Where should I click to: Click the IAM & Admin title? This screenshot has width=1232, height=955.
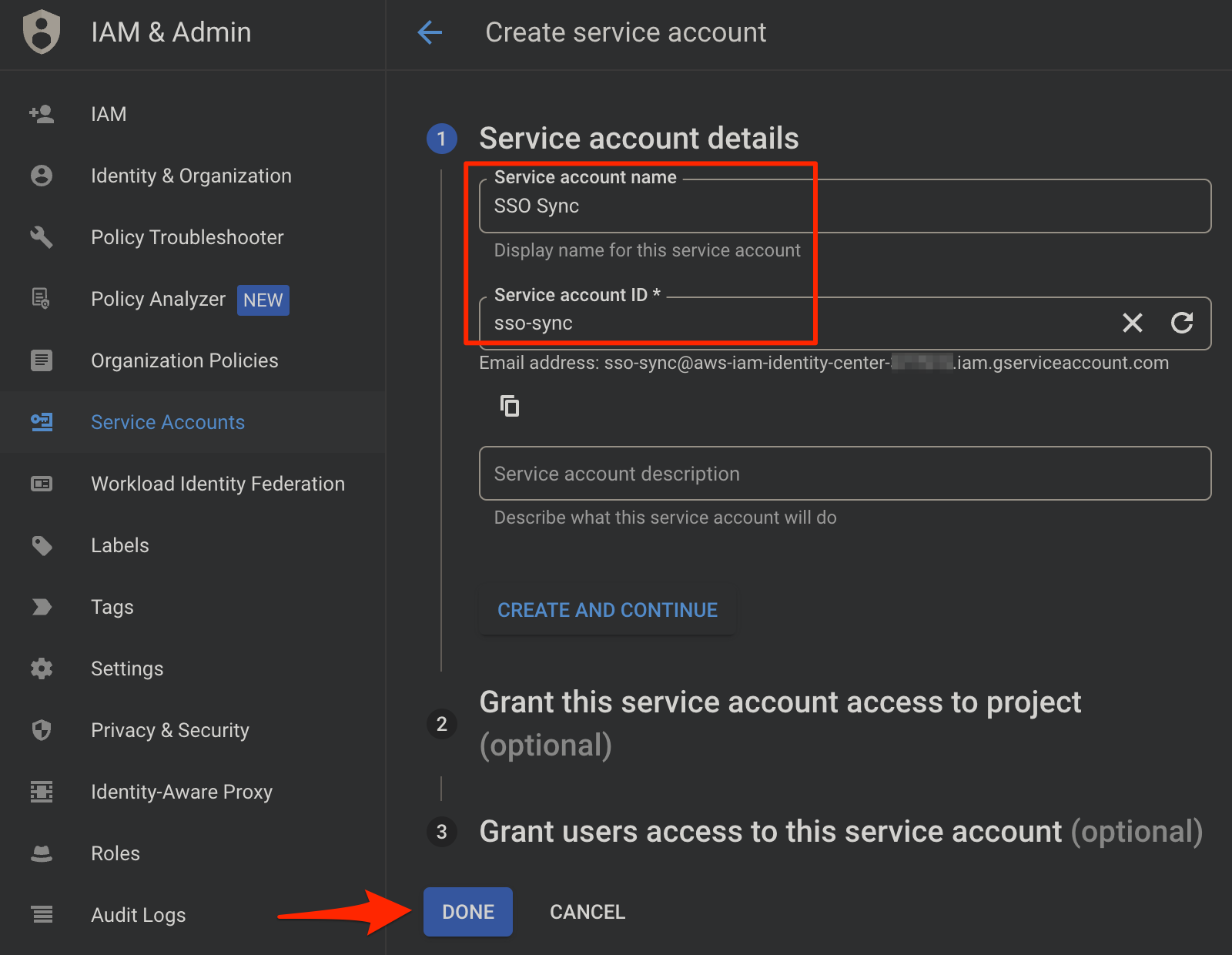point(171,32)
